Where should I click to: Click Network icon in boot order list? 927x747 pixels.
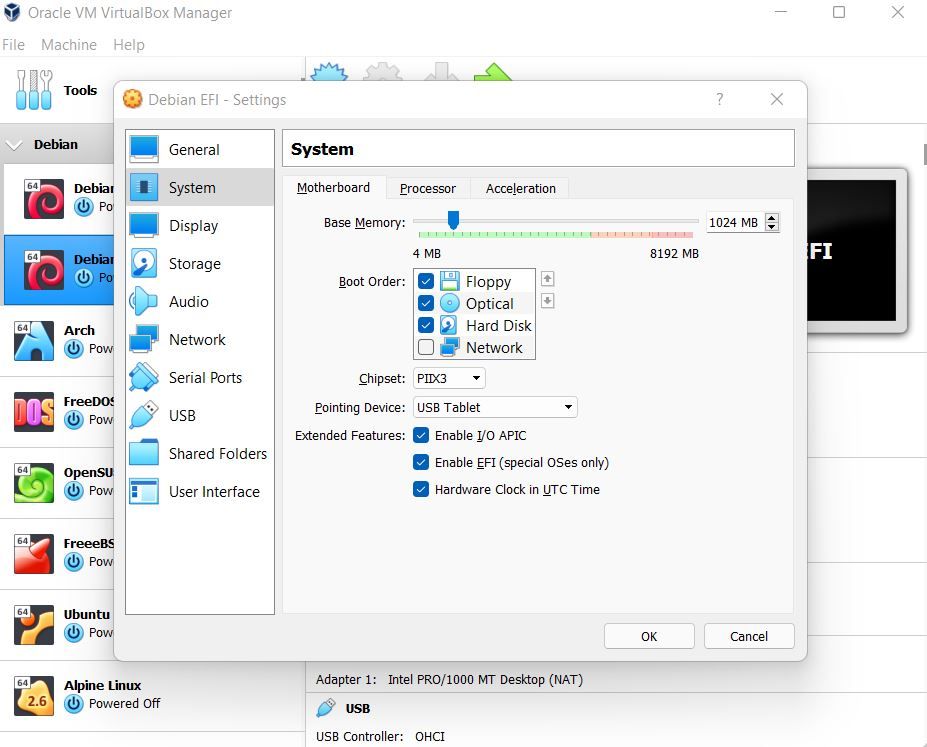pos(450,347)
